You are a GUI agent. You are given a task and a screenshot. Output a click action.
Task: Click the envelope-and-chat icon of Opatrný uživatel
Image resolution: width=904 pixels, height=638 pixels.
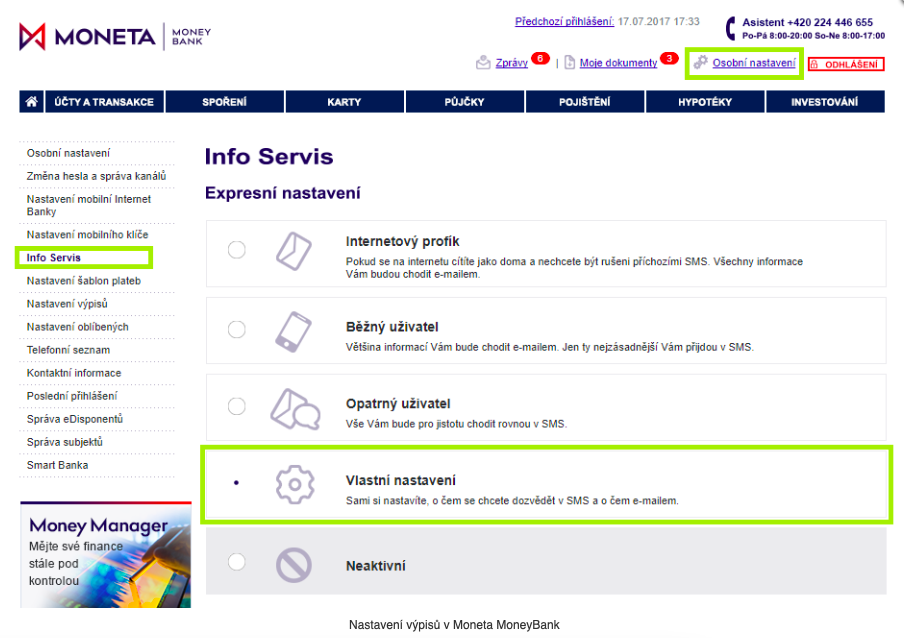point(295,409)
